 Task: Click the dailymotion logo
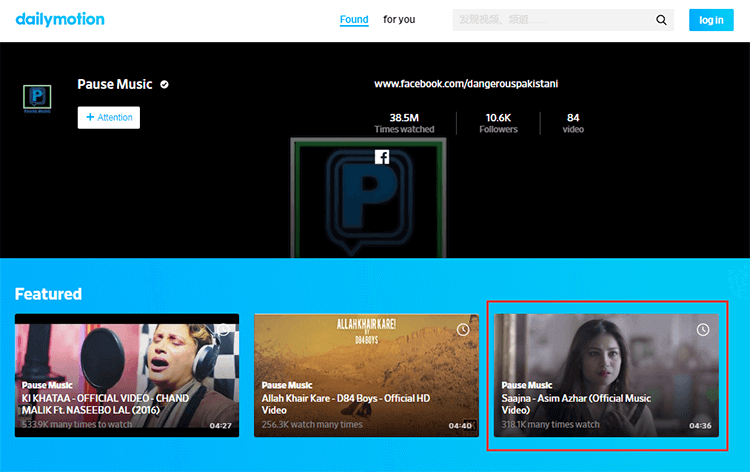click(60, 19)
